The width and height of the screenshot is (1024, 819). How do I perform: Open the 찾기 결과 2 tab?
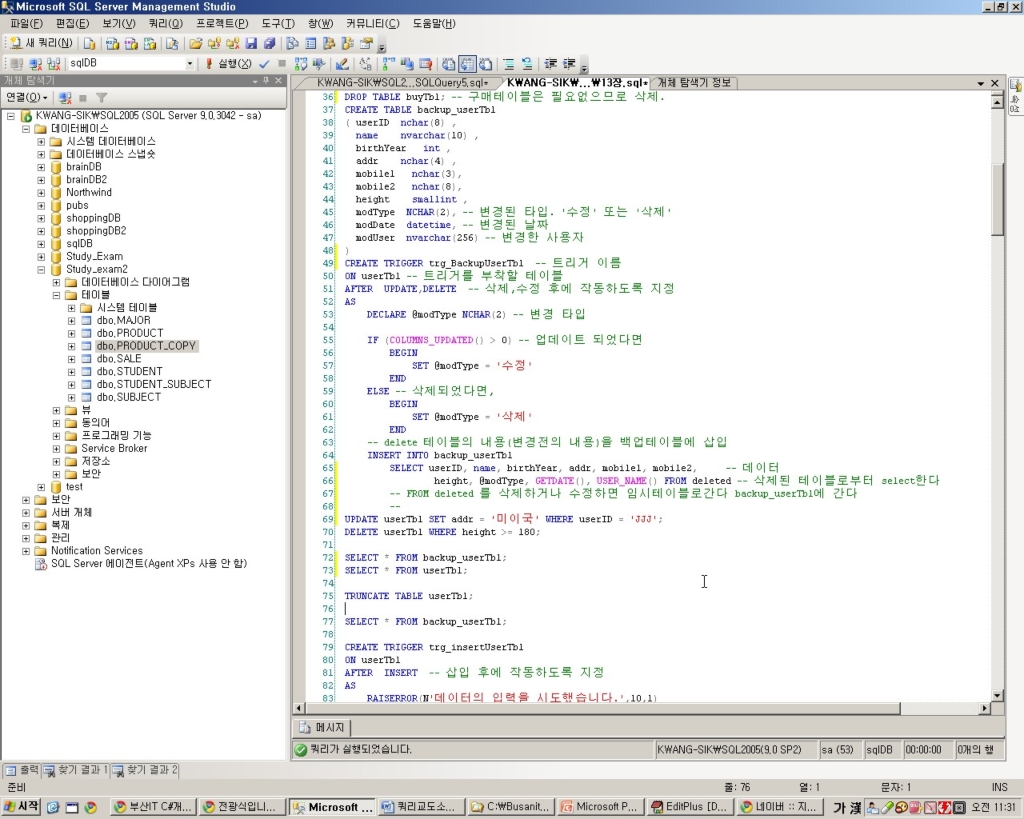coord(145,770)
